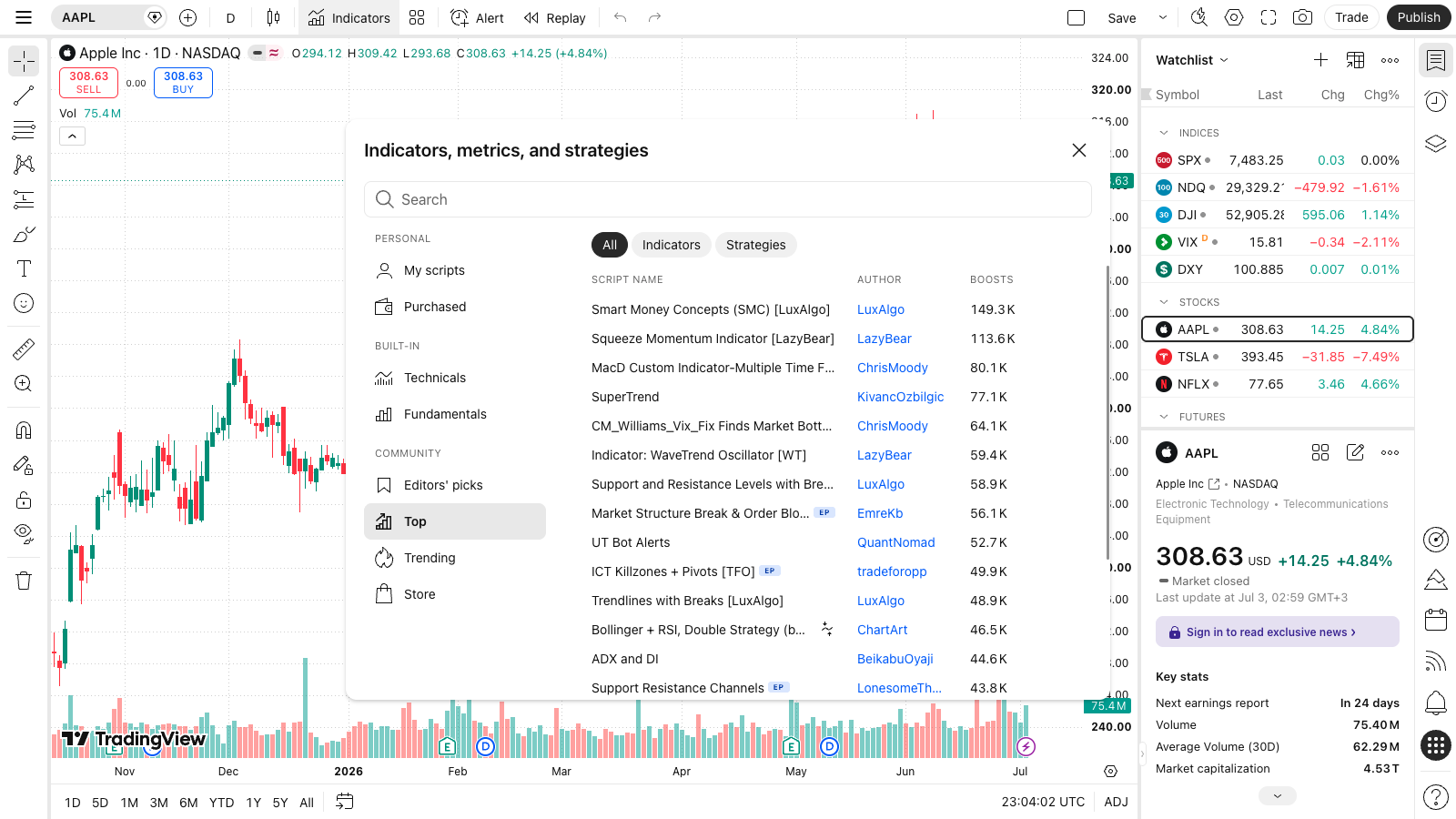The width and height of the screenshot is (1456, 819).
Task: Switch to the Indicators filter tab
Action: point(672,245)
